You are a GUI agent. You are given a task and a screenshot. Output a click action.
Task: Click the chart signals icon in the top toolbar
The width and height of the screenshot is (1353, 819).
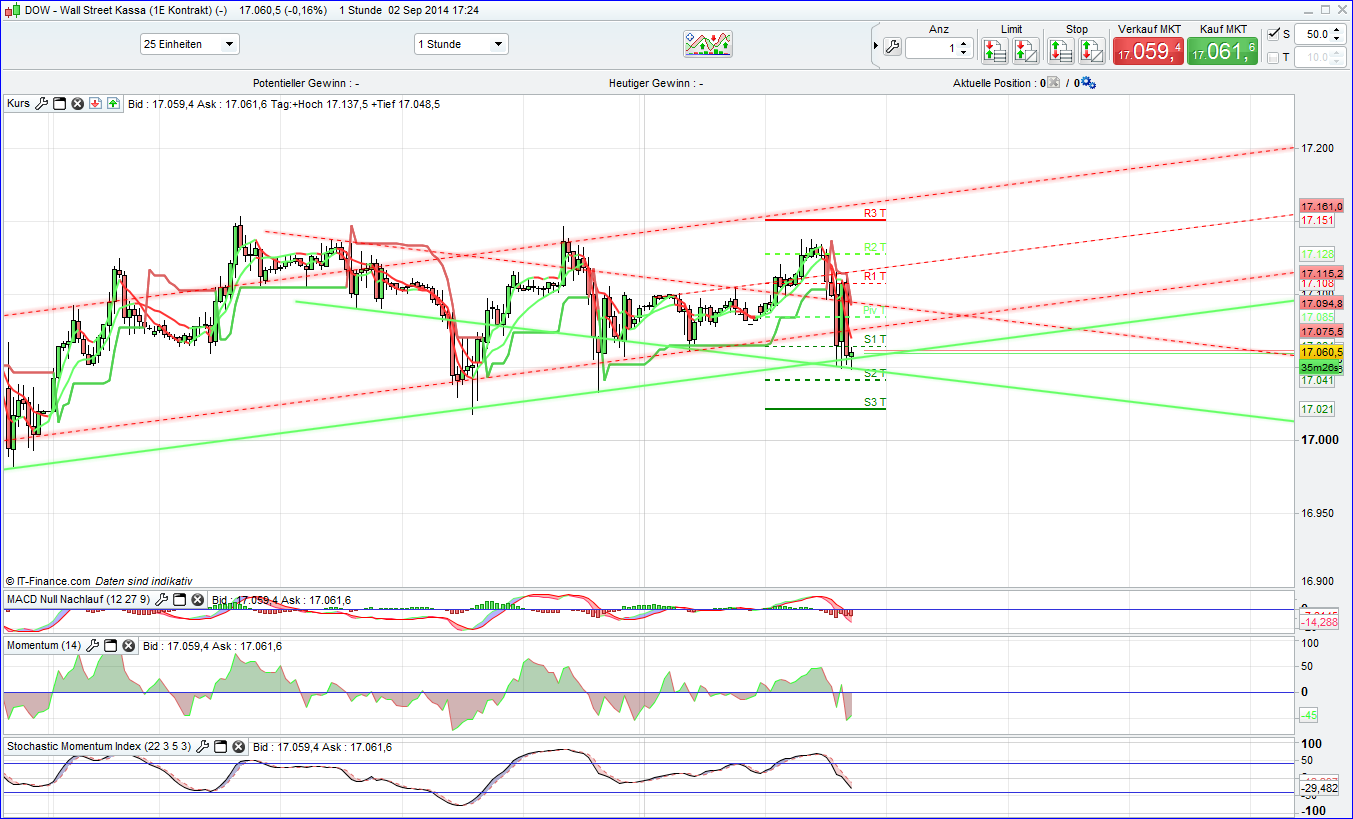(x=709, y=43)
